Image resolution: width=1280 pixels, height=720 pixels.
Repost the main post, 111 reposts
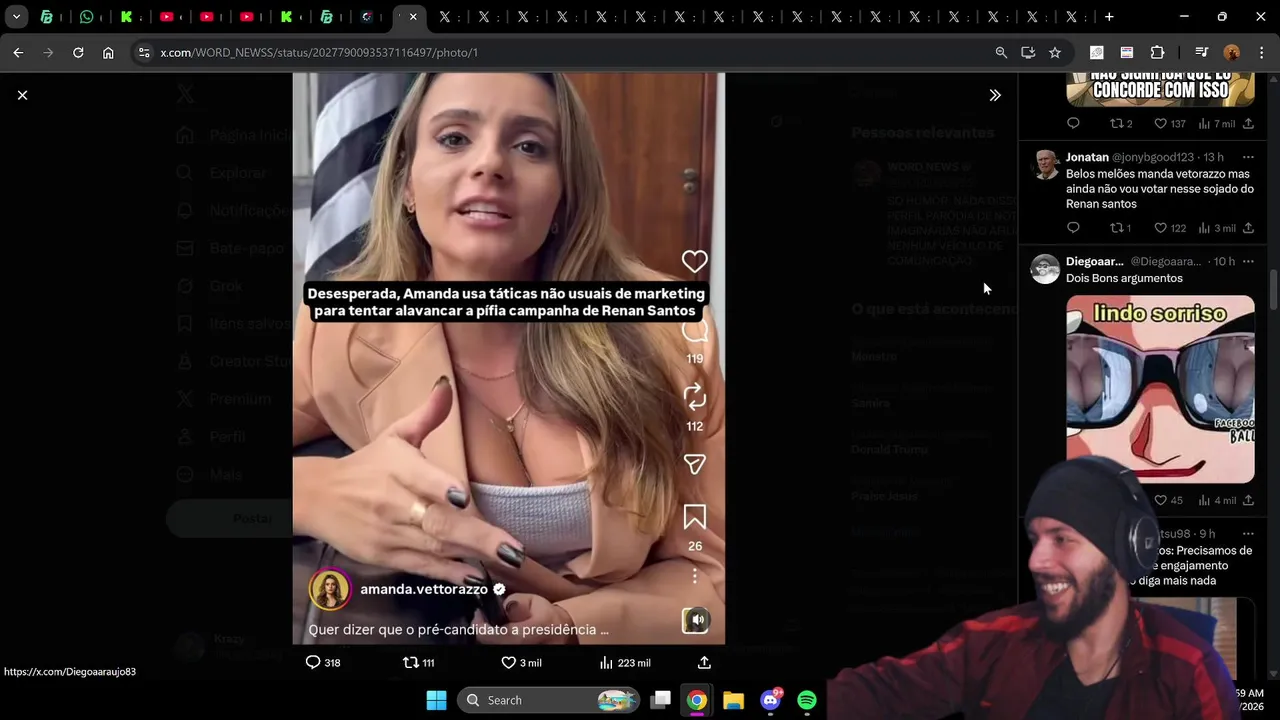coord(418,662)
